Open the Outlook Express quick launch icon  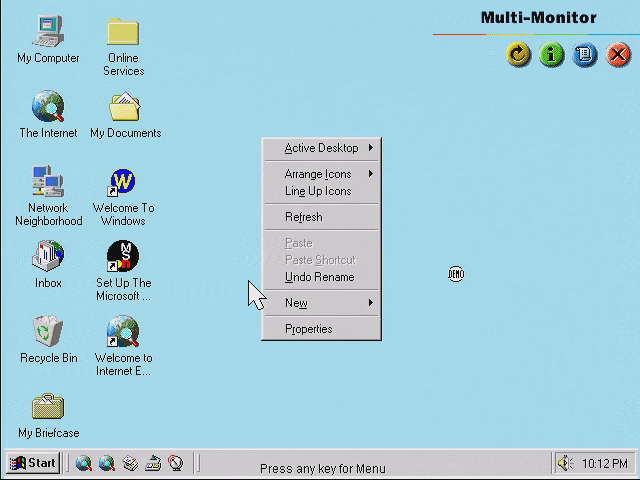pyautogui.click(x=130, y=464)
